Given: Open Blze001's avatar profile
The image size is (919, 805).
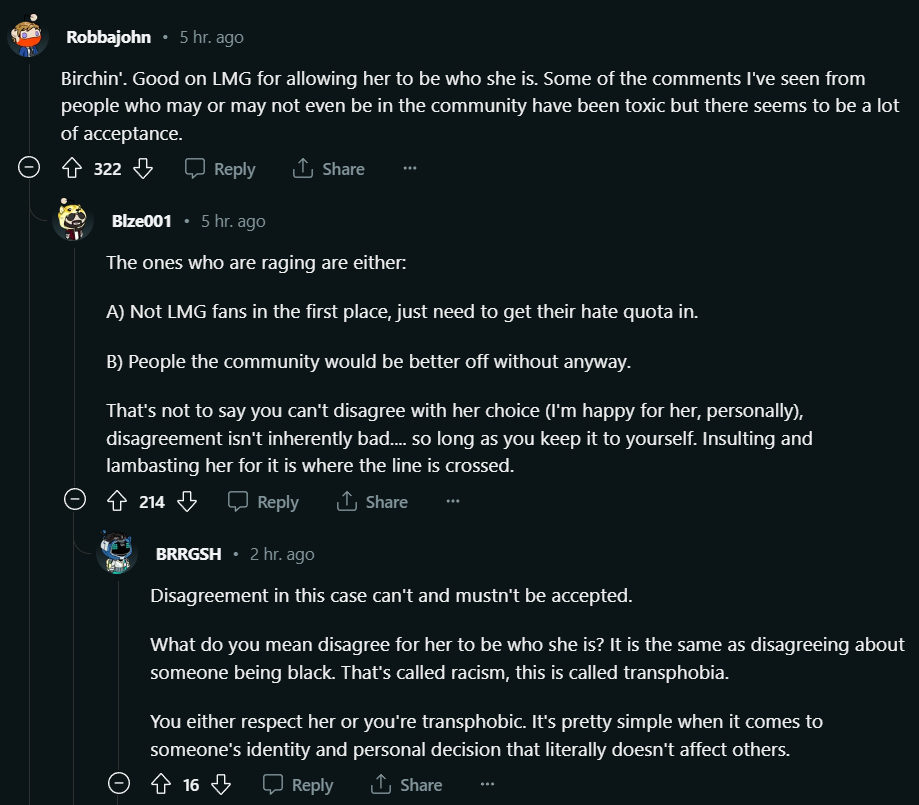Looking at the screenshot, I should pos(73,220).
